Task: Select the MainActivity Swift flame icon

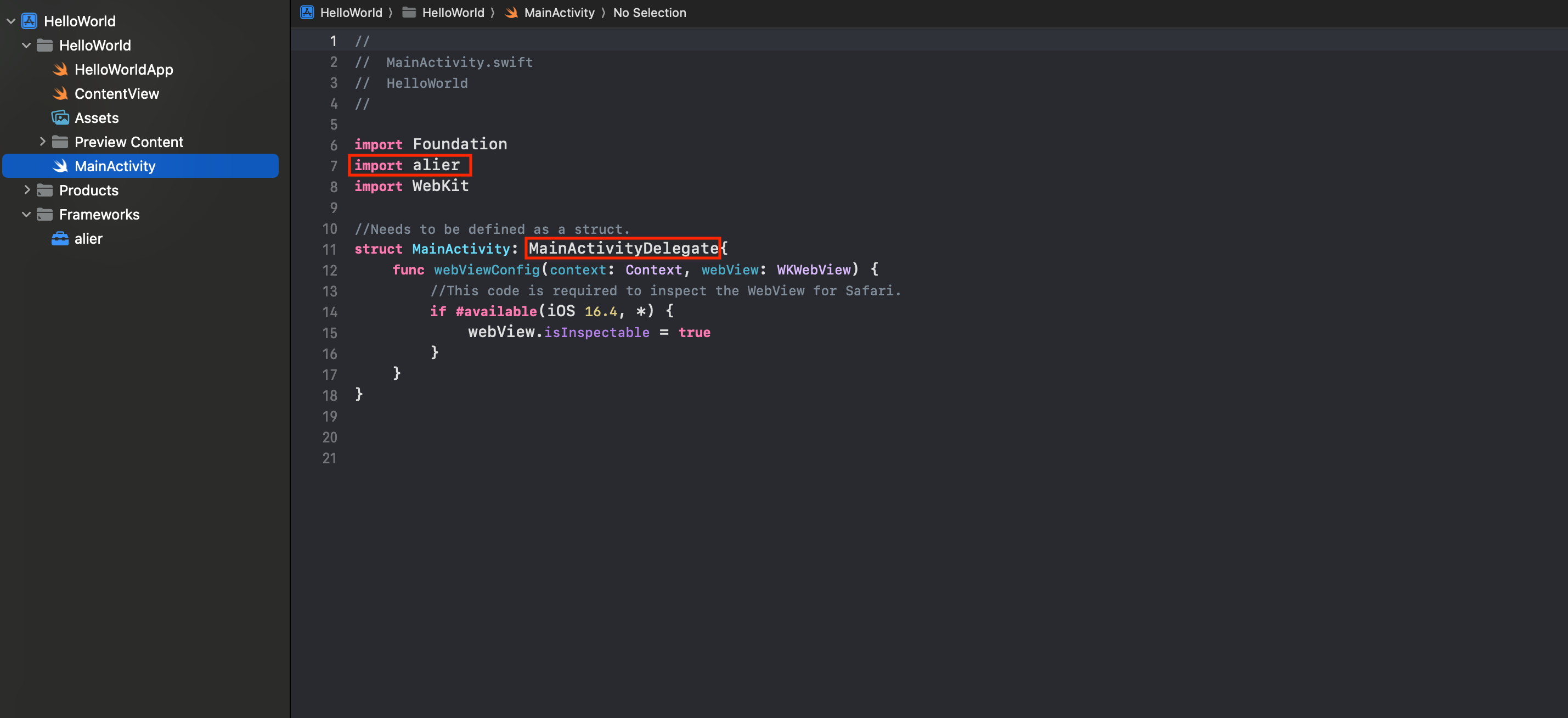Action: tap(60, 166)
